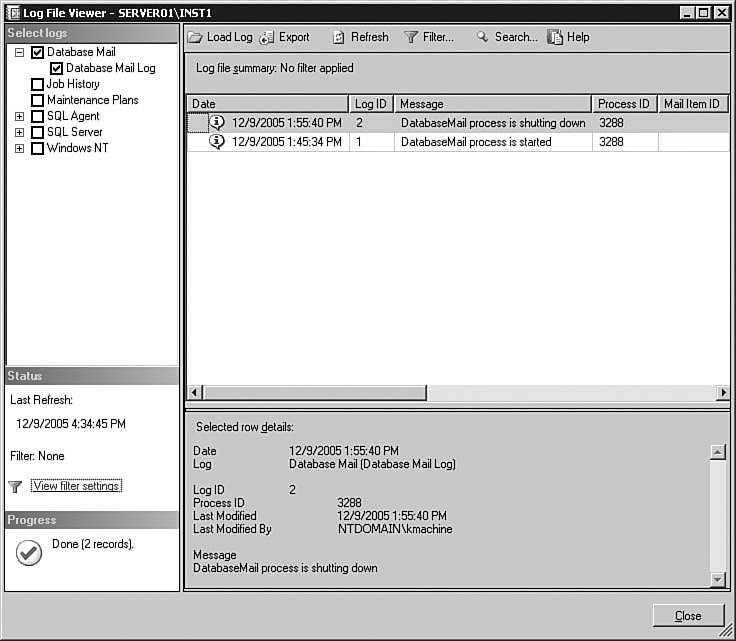The width and height of the screenshot is (736, 641).
Task: Open Filter... from the toolbar
Action: pos(429,37)
